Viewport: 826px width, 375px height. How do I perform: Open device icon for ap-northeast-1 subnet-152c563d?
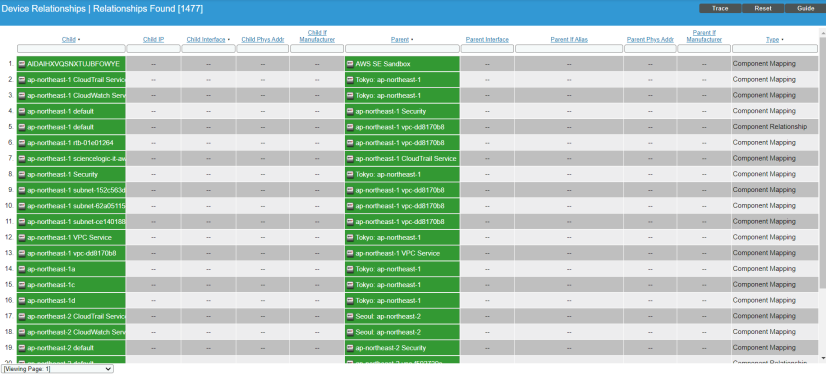pyautogui.click(x=22, y=190)
